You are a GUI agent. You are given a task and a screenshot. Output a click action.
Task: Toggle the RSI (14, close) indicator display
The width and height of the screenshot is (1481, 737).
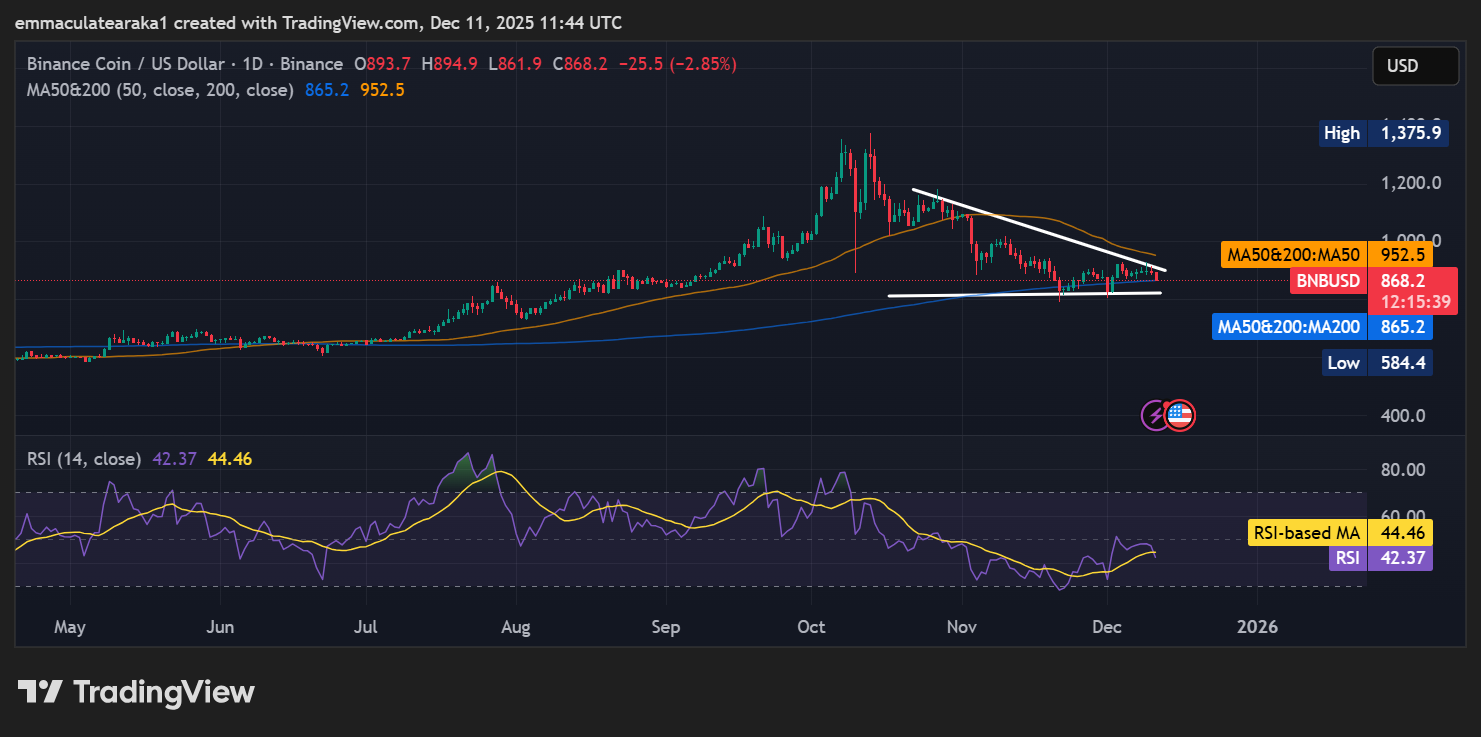(x=85, y=458)
